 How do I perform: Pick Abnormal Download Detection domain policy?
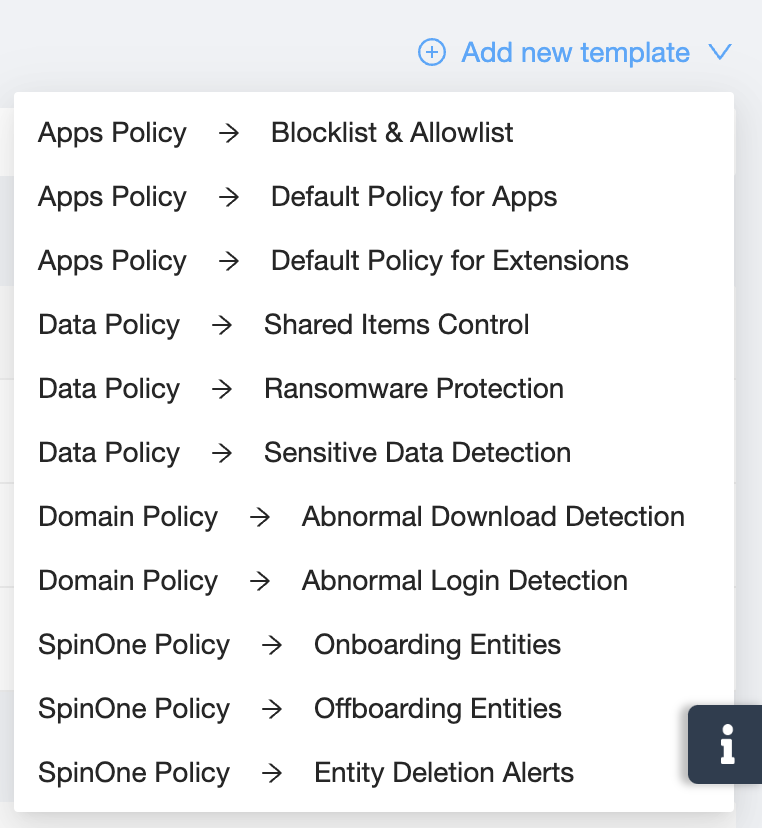click(492, 517)
